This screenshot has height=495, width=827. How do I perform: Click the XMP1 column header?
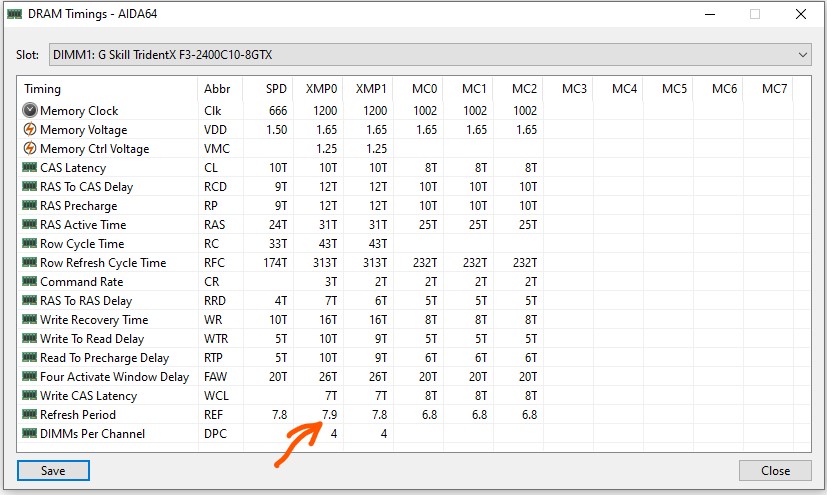click(368, 89)
